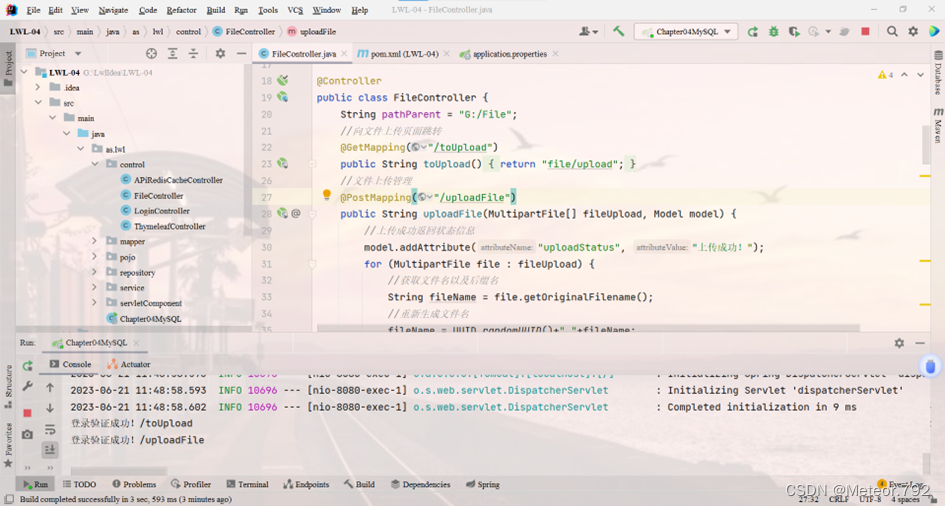The width and height of the screenshot is (945, 506).
Task: Open IDE settings gear in top toolbar
Action: click(913, 32)
